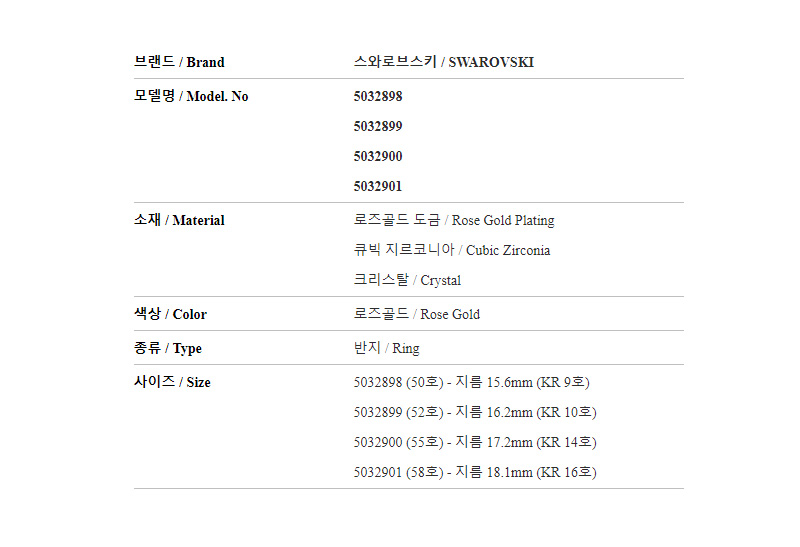Click the Model. No label
800x547 pixels.
(x=191, y=96)
